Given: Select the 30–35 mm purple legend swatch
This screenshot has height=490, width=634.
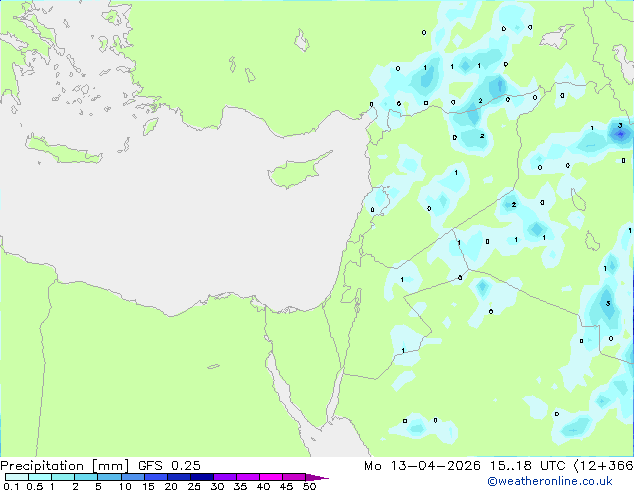Looking at the screenshot, I should click(x=225, y=477).
